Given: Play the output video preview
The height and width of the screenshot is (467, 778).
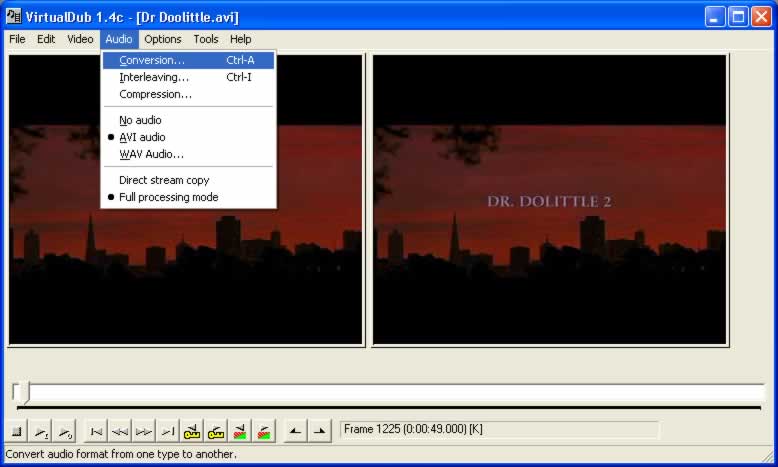Looking at the screenshot, I should click(x=65, y=431).
